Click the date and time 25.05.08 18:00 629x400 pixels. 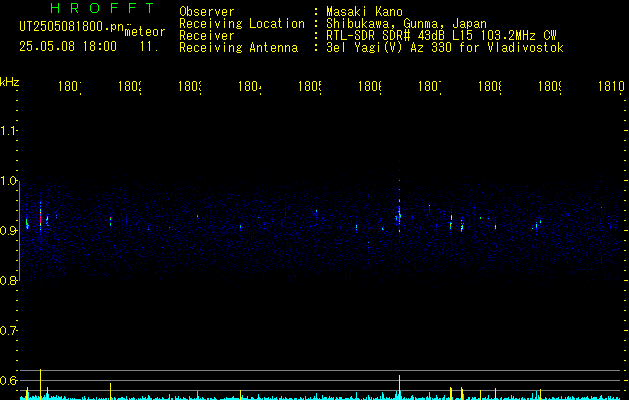[68, 47]
